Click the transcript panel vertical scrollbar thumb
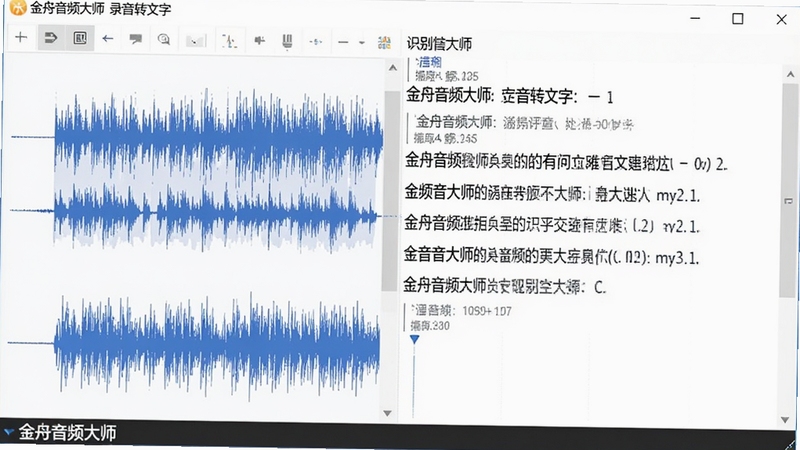The height and width of the screenshot is (450, 800). click(789, 191)
